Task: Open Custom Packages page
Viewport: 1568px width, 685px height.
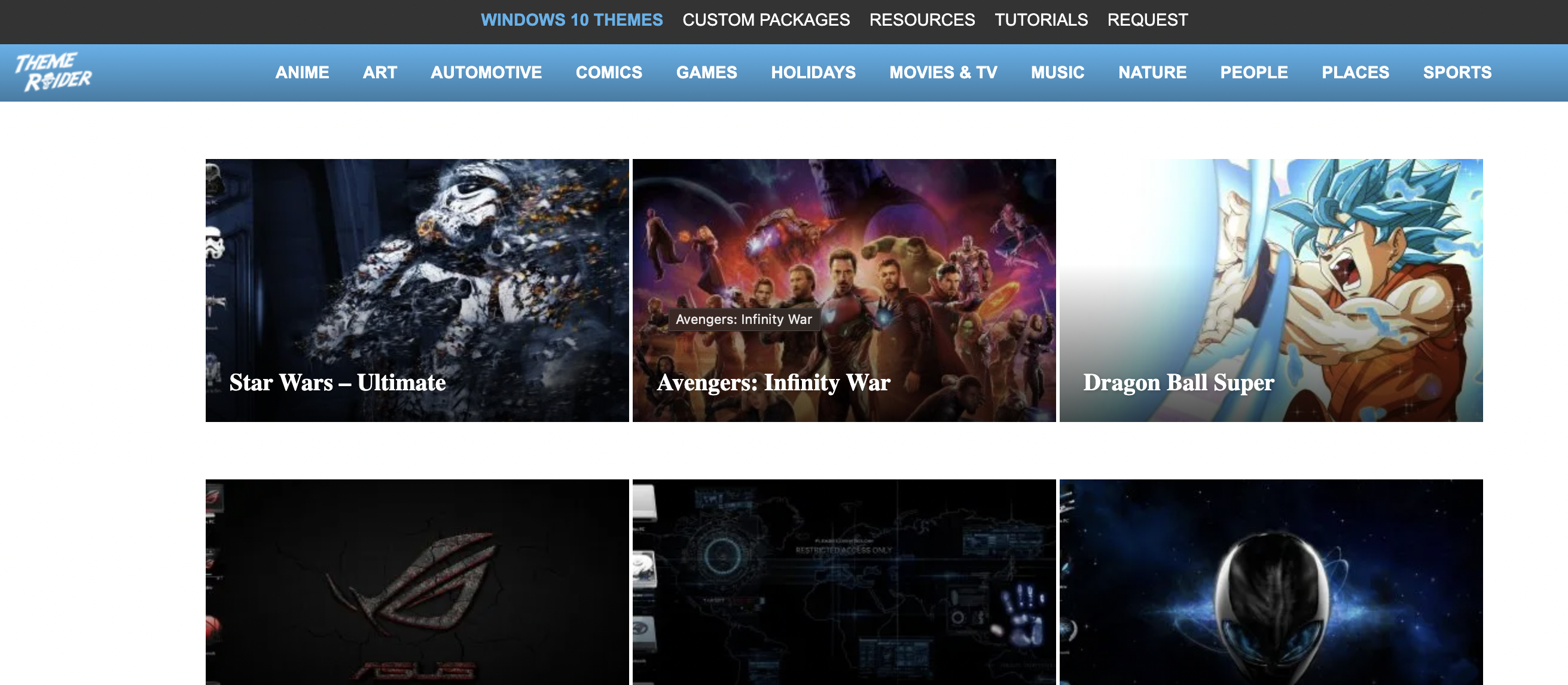Action: click(x=765, y=20)
